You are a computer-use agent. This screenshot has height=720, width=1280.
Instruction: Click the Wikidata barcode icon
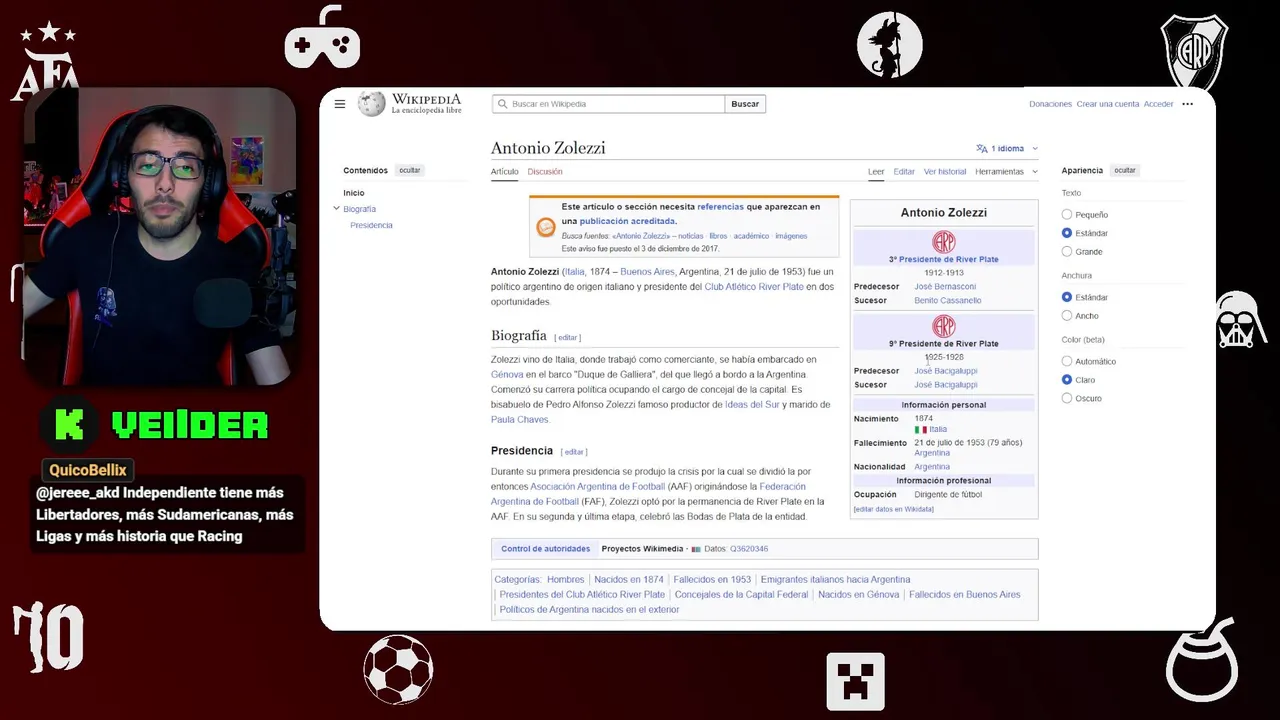[696, 549]
